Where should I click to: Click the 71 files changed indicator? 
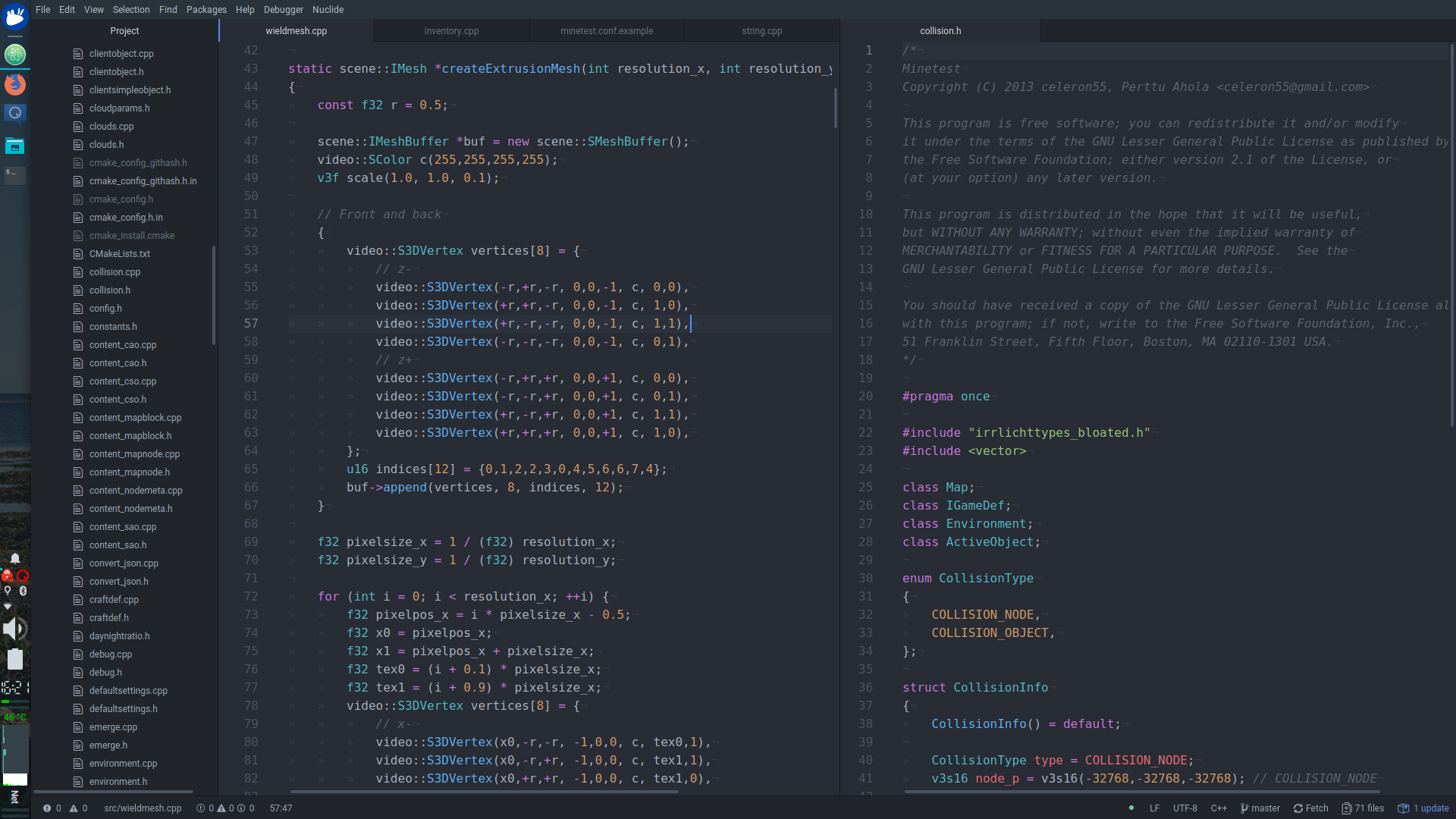tap(1363, 808)
